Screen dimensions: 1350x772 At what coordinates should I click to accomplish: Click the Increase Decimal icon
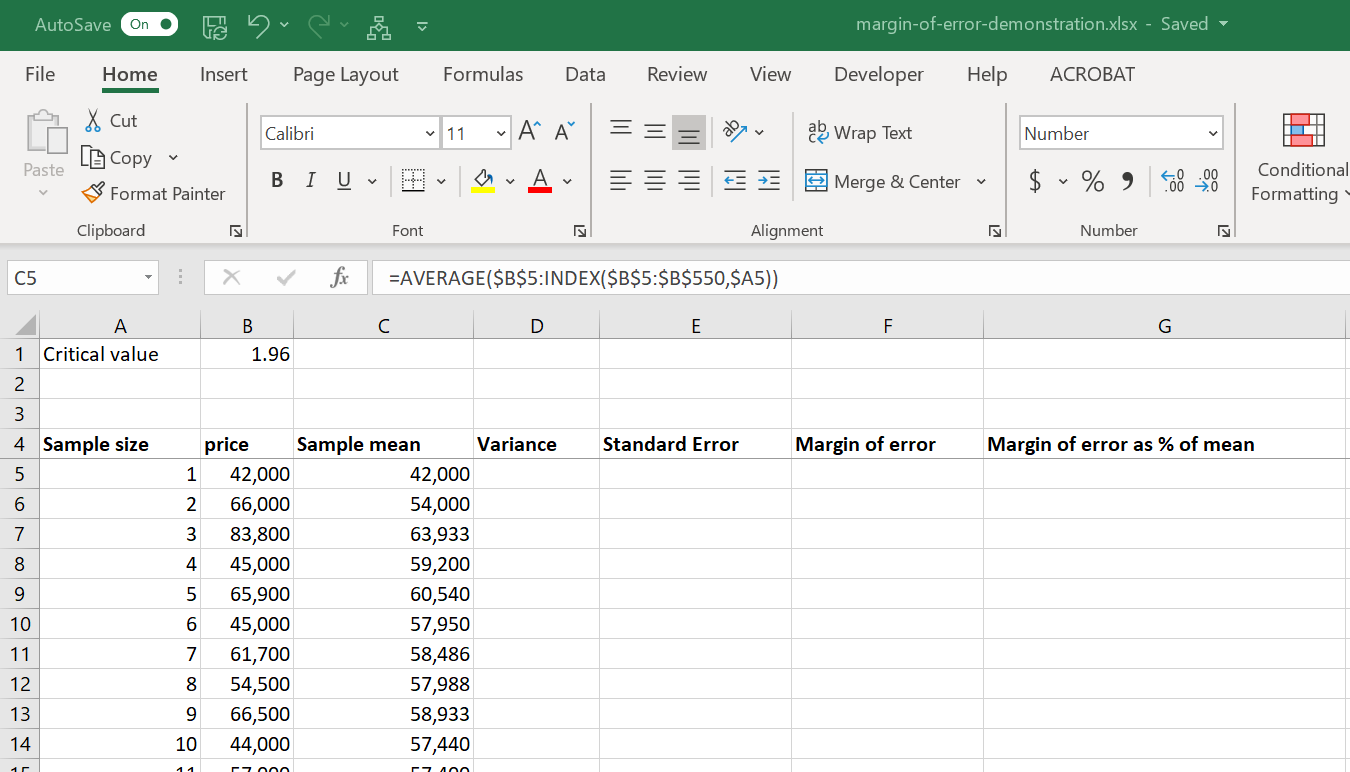[1171, 181]
